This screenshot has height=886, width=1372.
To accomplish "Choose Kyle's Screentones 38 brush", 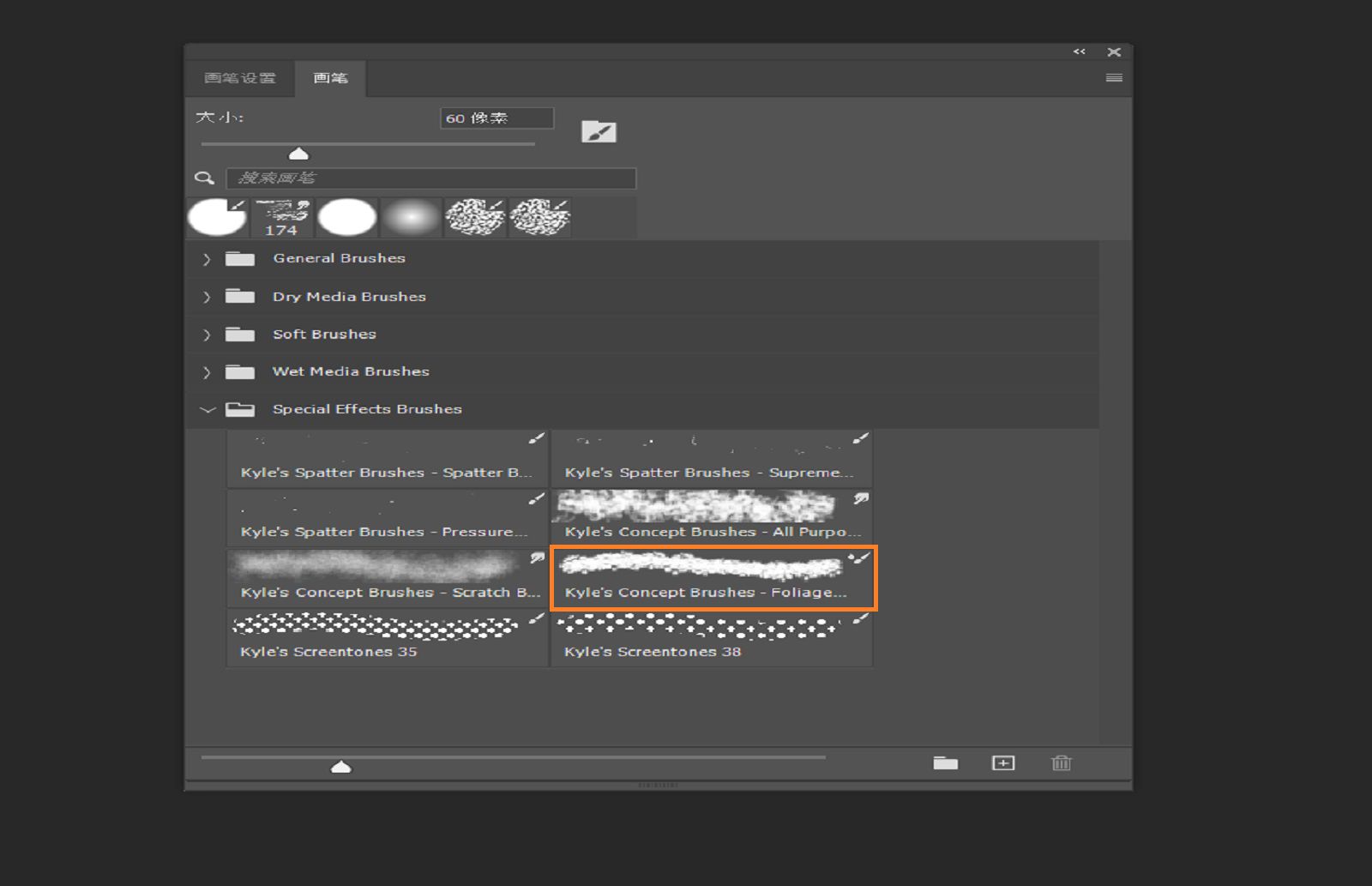I will (x=712, y=637).
